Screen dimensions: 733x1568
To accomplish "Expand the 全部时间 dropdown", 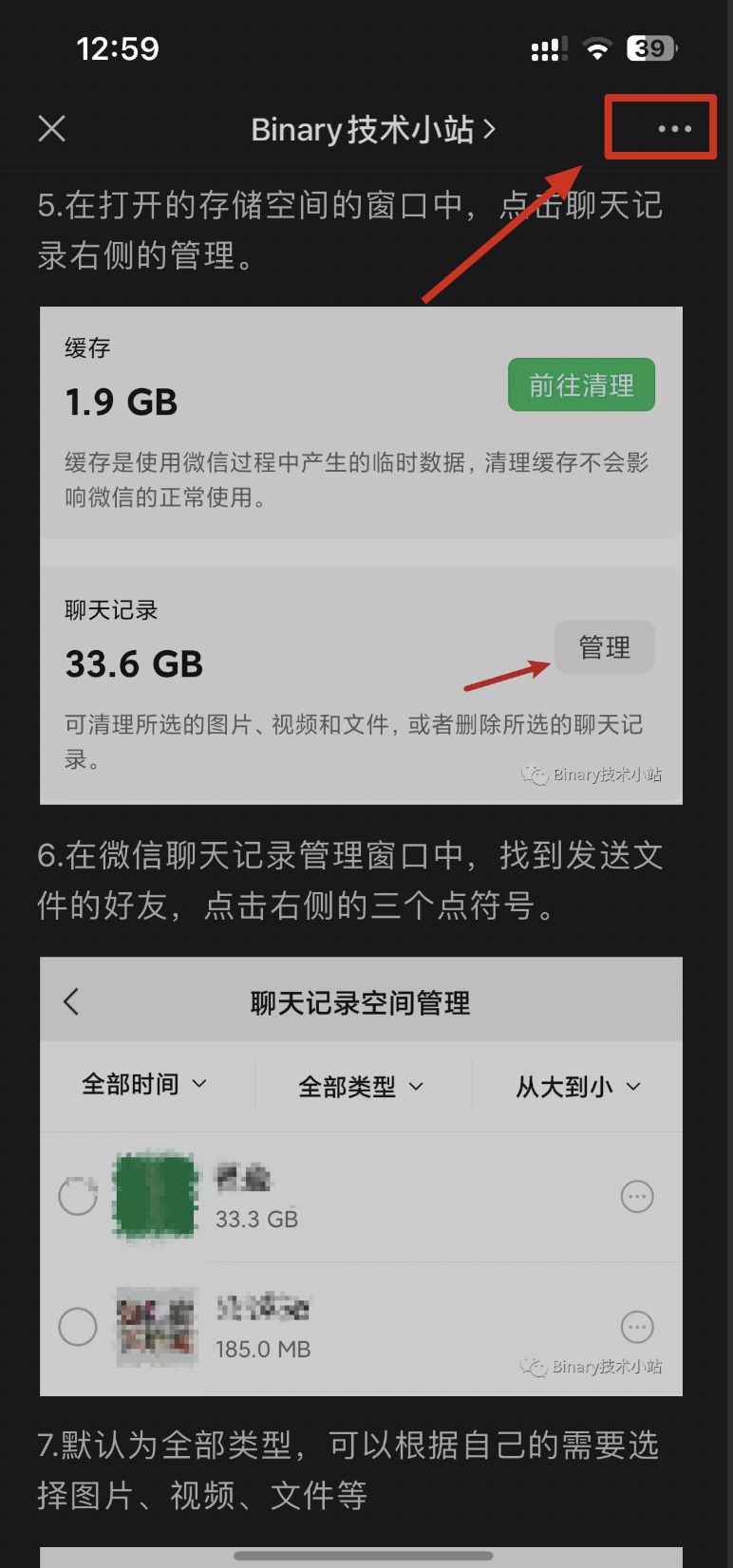I will [145, 1084].
